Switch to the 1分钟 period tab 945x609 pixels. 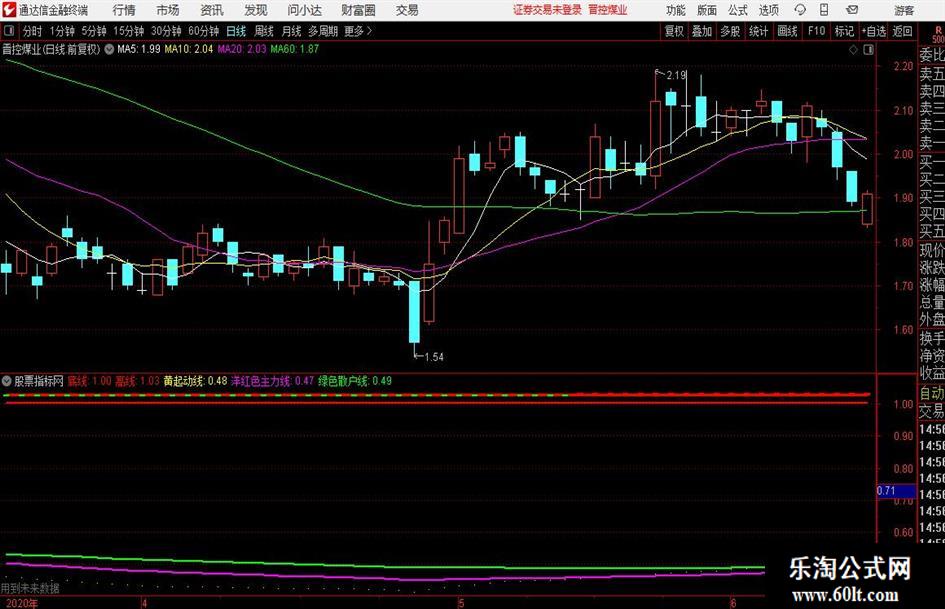point(62,31)
